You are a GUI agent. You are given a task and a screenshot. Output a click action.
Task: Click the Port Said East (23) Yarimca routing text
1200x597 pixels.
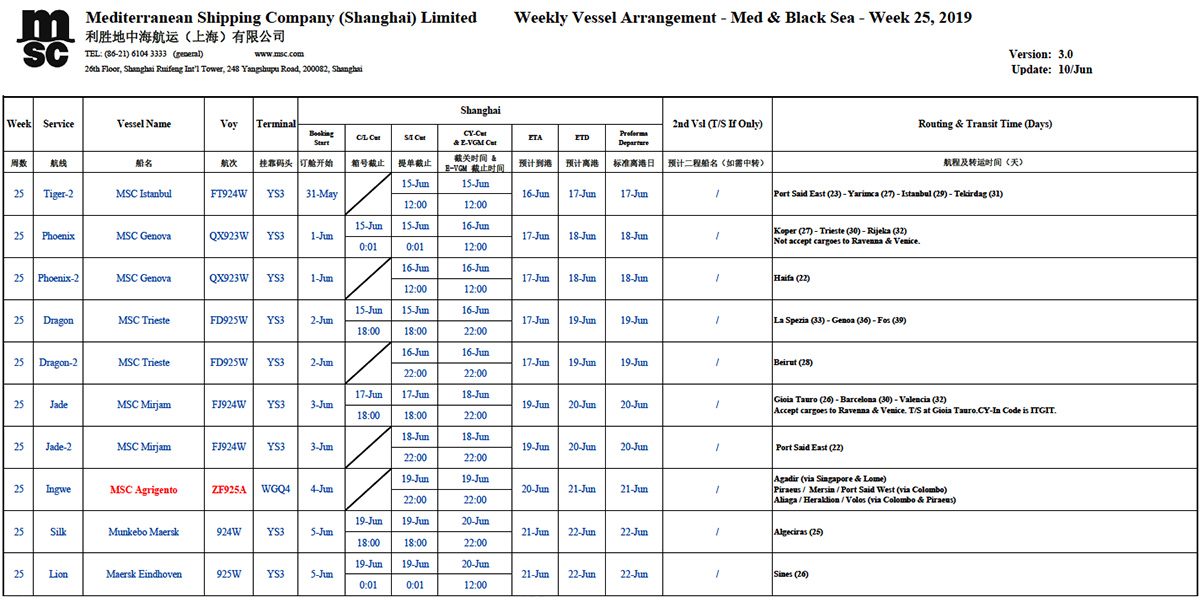(x=888, y=194)
